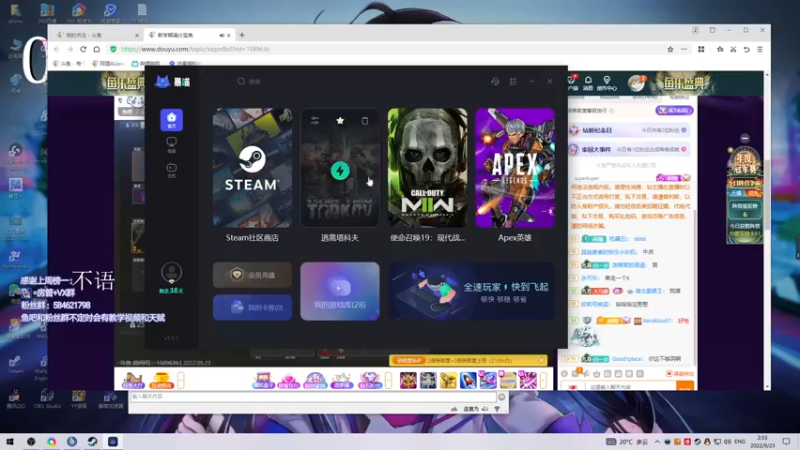Open Steam社区商店 game card
Viewport: 800px width, 450px height.
coord(253,168)
